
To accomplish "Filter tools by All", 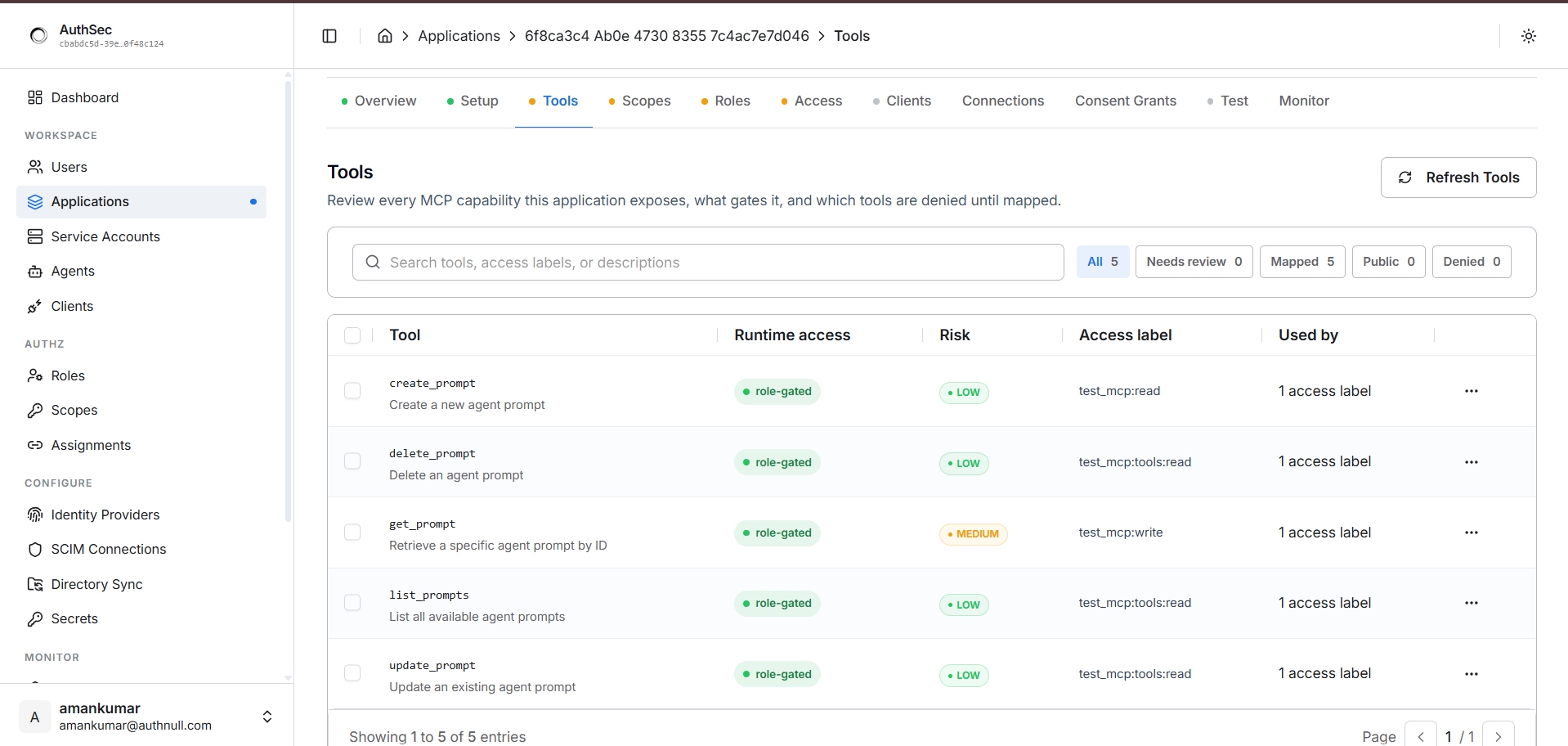I will coord(1103,262).
